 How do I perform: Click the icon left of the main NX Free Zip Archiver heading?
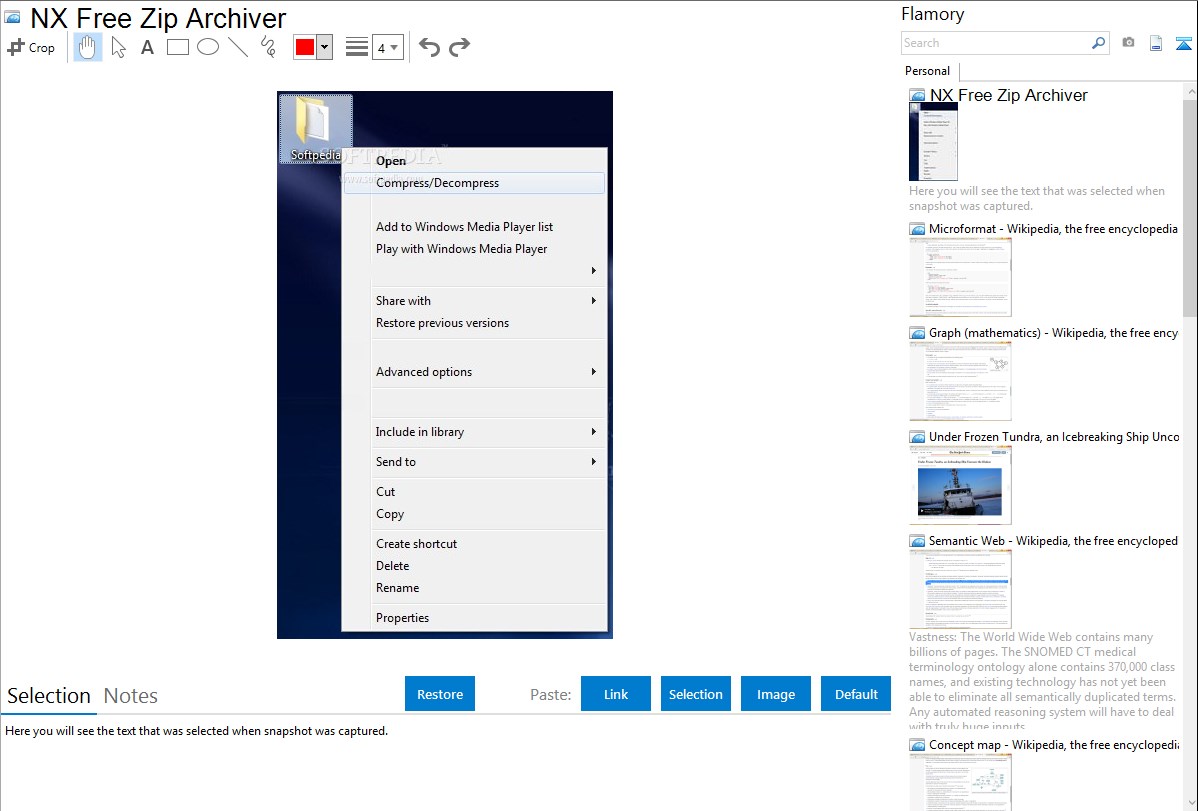point(12,18)
